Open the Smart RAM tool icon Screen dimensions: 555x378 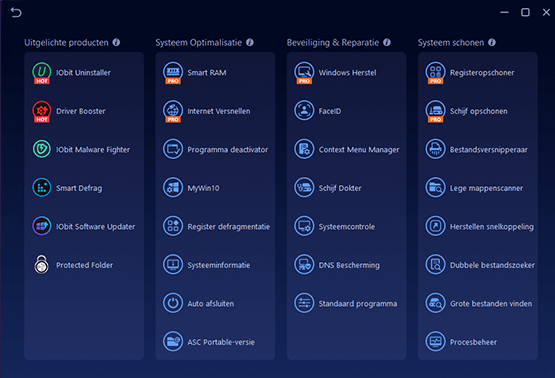coord(173,72)
